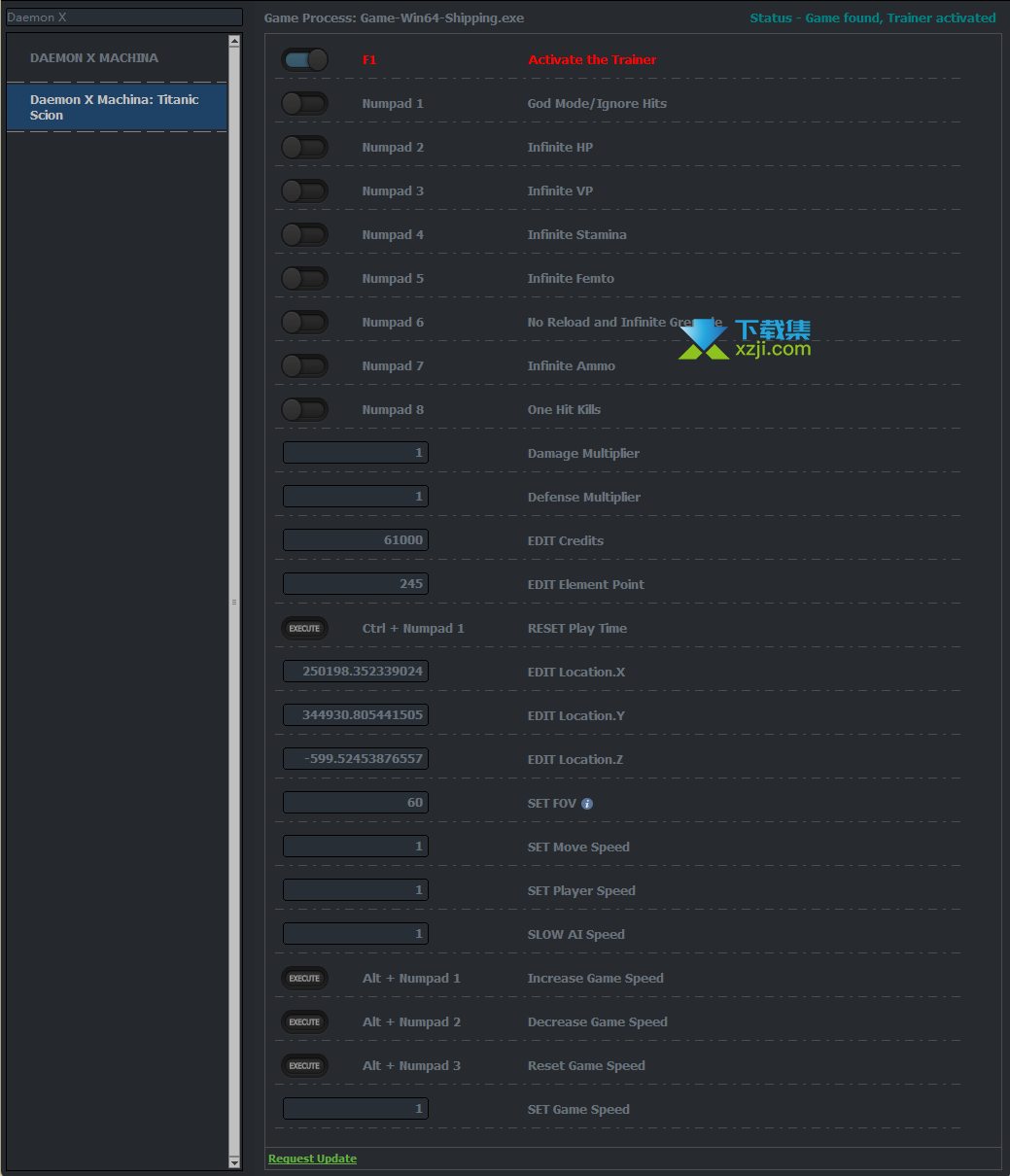Toggle Infinite Femto on
1010x1176 pixels.
304,279
